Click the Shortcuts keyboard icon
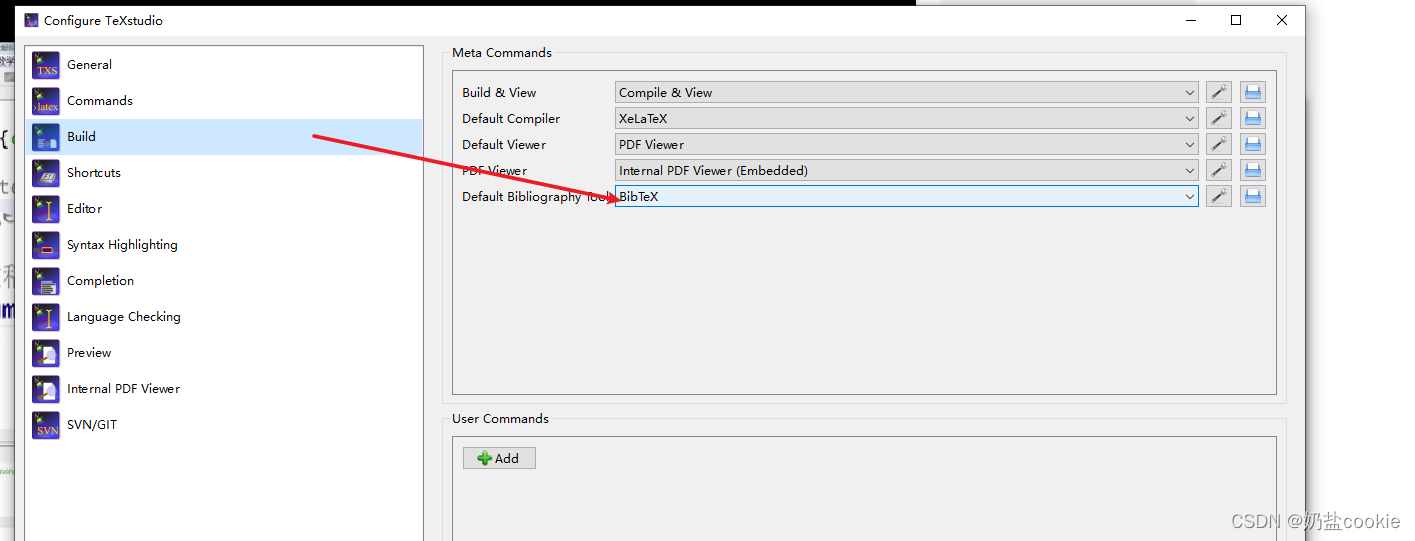This screenshot has height=541, width=1415. tap(46, 173)
